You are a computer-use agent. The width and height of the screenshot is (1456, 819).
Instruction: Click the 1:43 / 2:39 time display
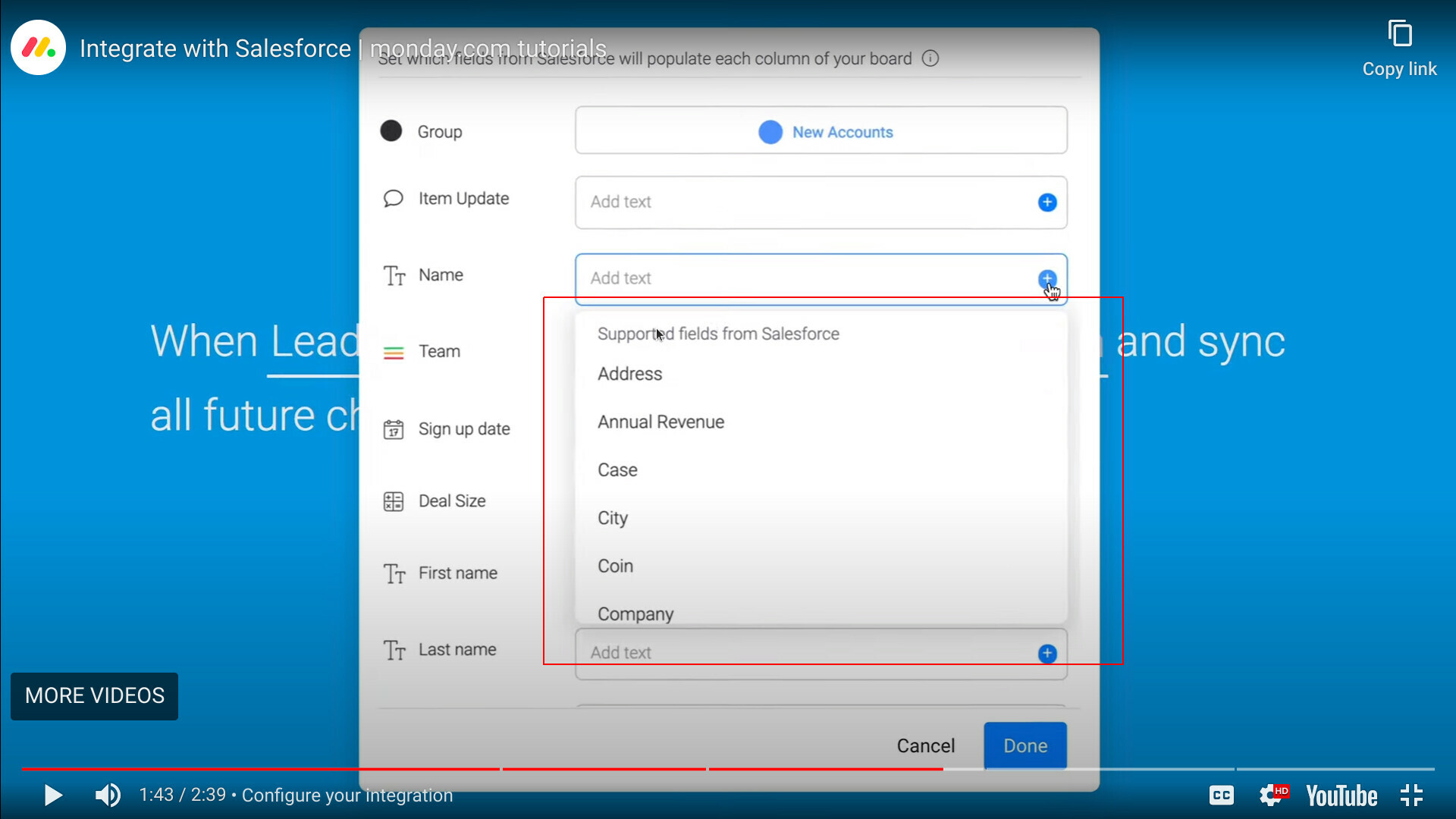182,795
